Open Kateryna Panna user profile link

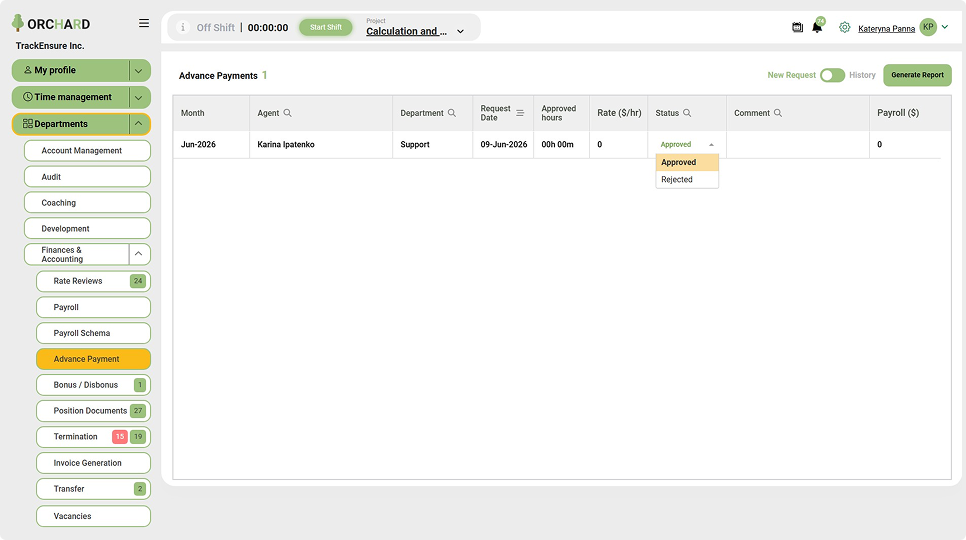tap(886, 28)
